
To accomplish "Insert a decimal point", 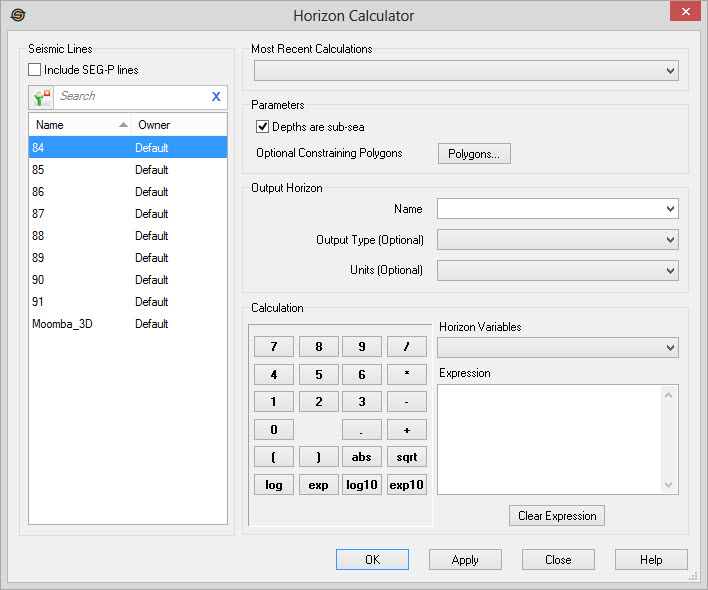I will tap(362, 429).
